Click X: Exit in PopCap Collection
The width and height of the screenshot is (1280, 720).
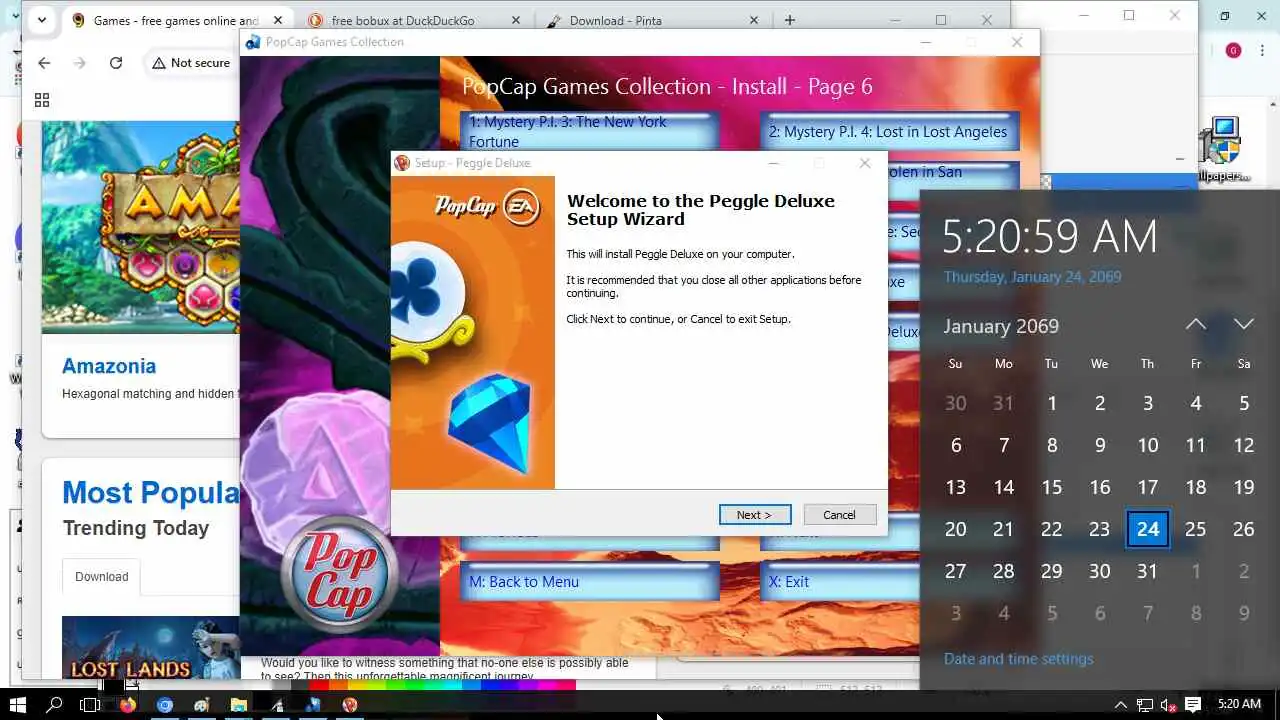point(840,582)
